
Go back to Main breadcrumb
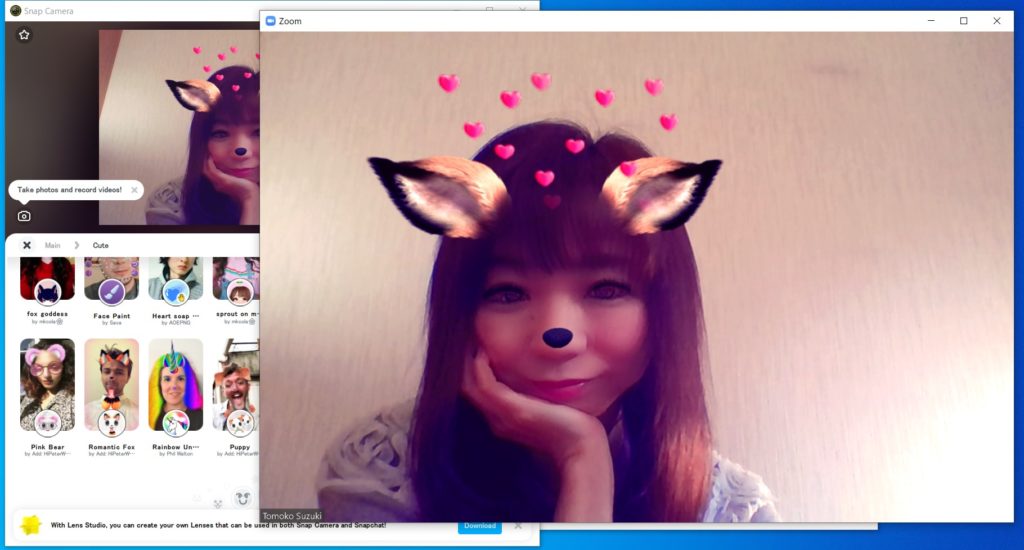pyautogui.click(x=52, y=246)
